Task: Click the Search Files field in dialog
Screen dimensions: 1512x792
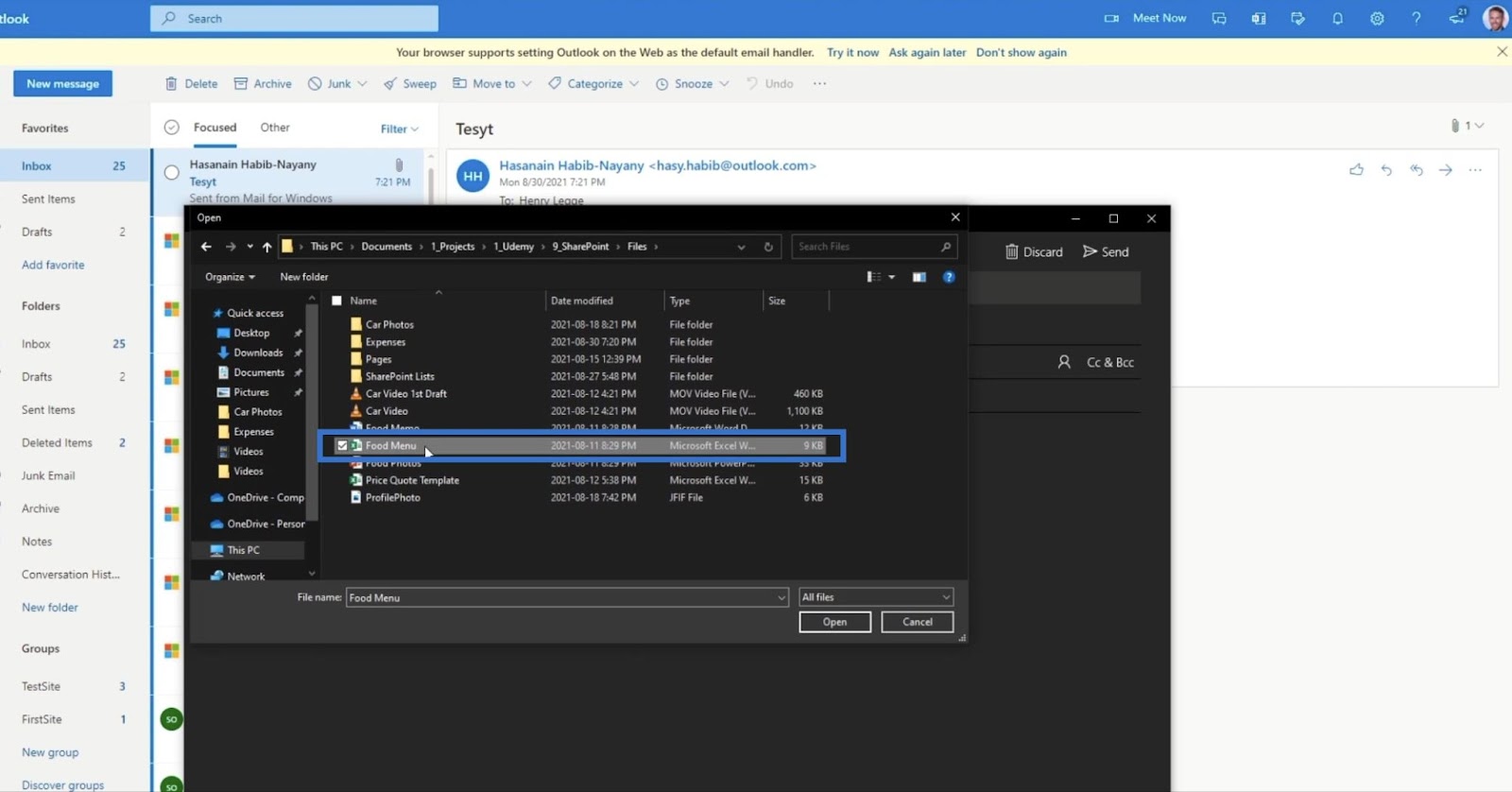Action: (874, 247)
